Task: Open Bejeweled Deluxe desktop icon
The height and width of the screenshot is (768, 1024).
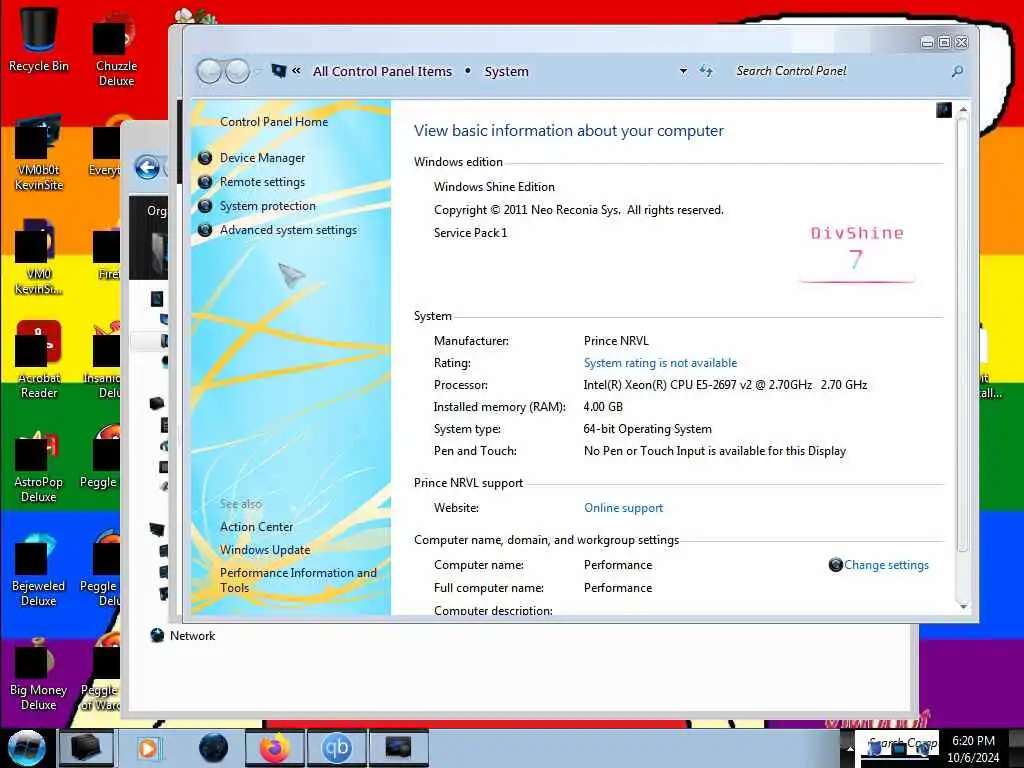Action: 39,569
